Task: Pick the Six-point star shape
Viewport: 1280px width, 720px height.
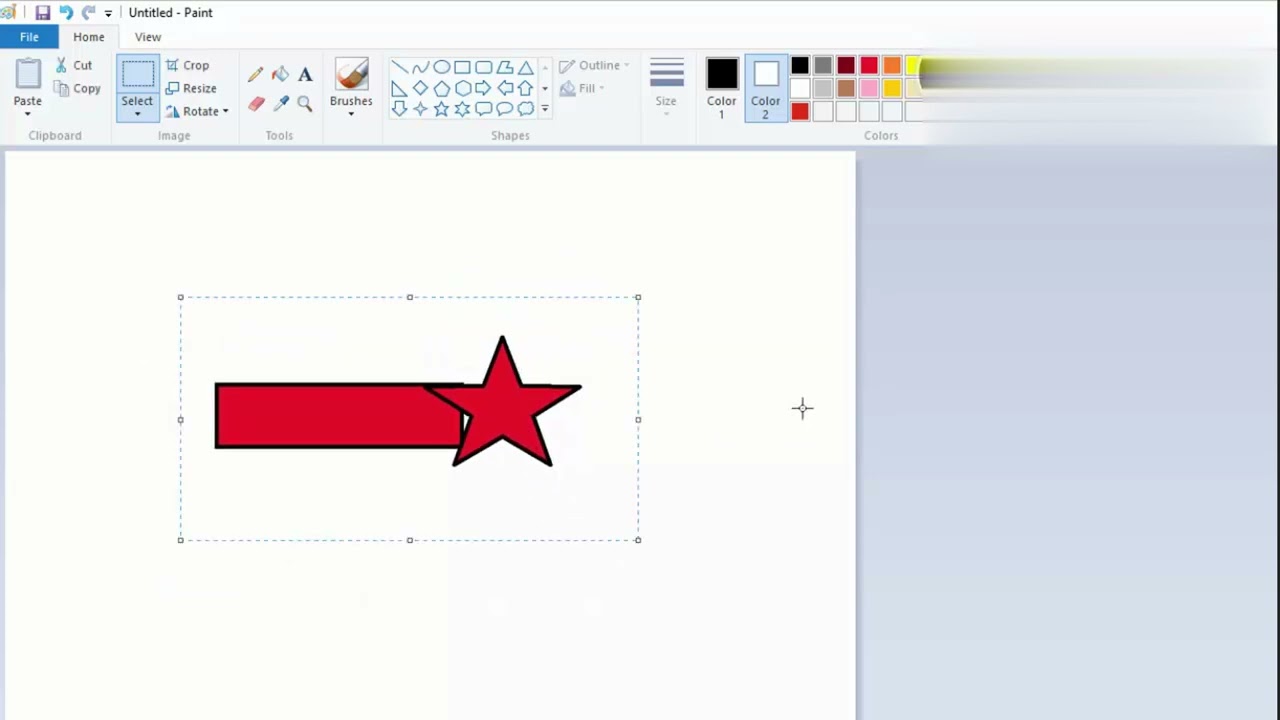Action: tap(462, 109)
